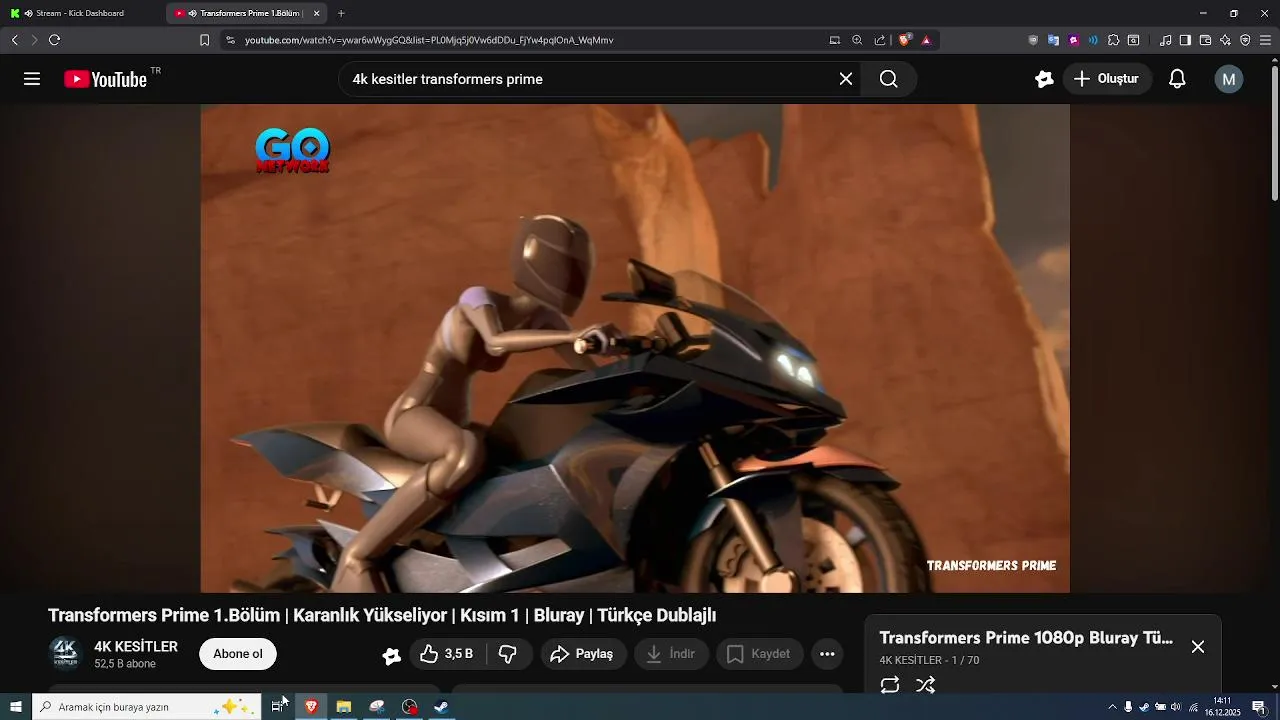Viewport: 1280px width, 720px height.
Task: Open Windows Start menu
Action: click(x=15, y=707)
